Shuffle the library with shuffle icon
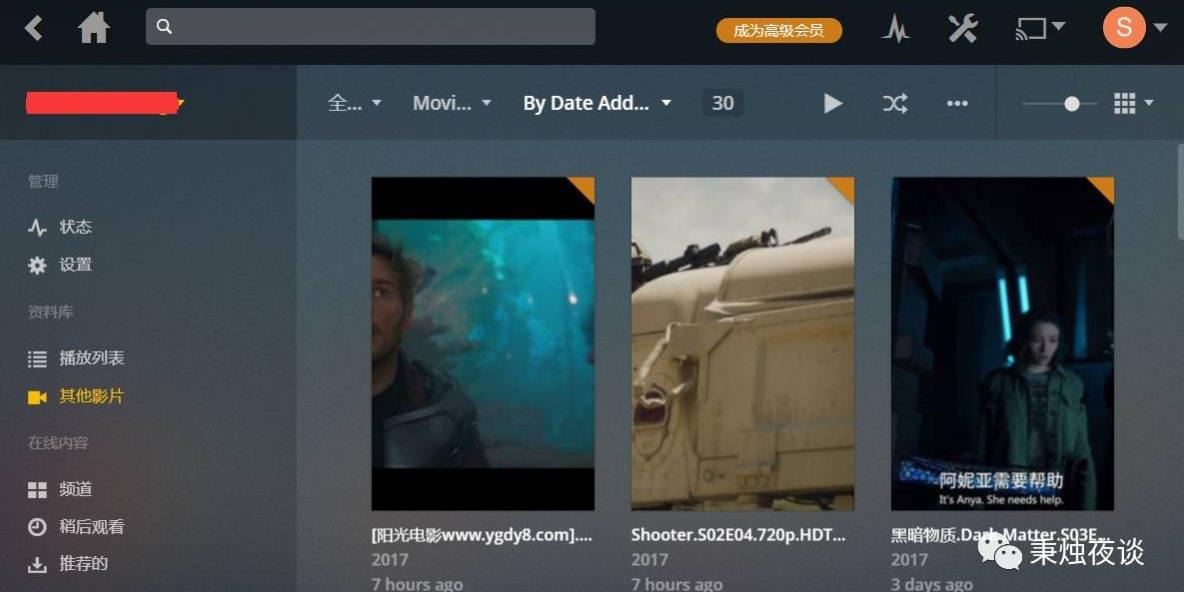 895,103
